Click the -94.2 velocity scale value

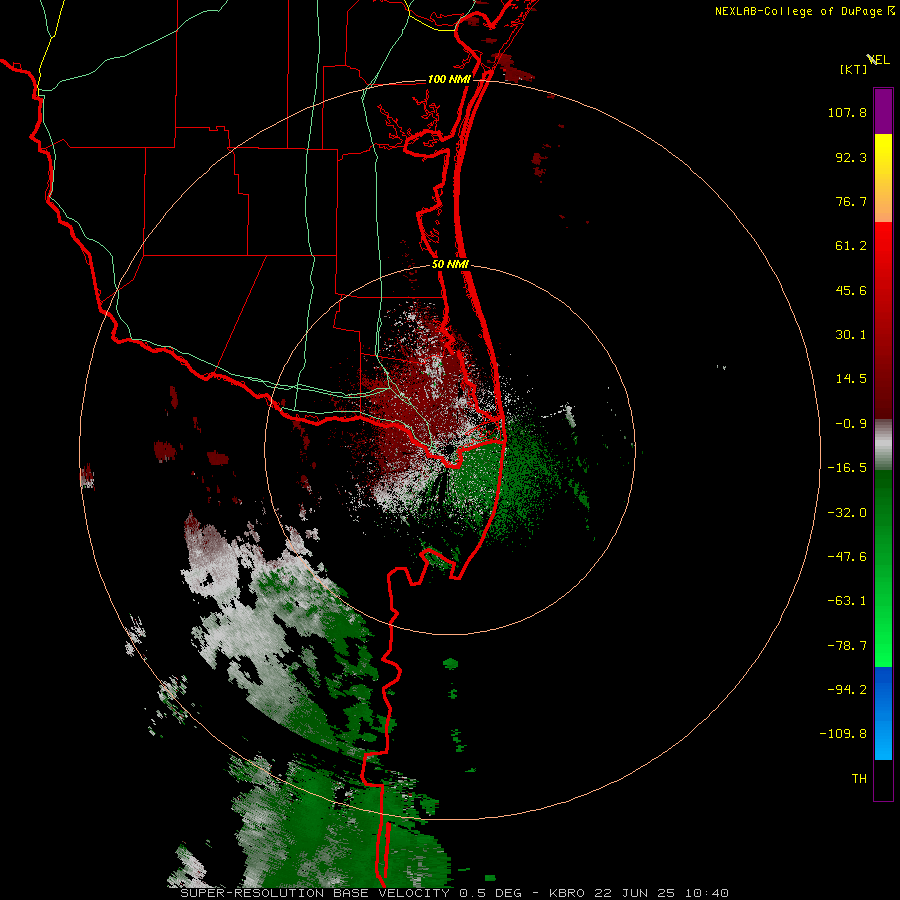[x=847, y=689]
